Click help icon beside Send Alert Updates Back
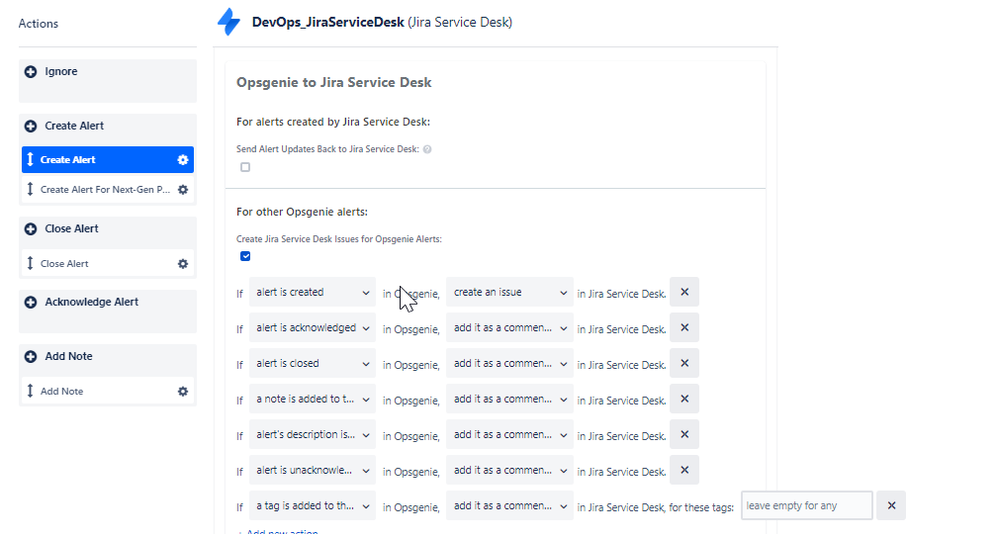The height and width of the screenshot is (534, 999). point(428,149)
